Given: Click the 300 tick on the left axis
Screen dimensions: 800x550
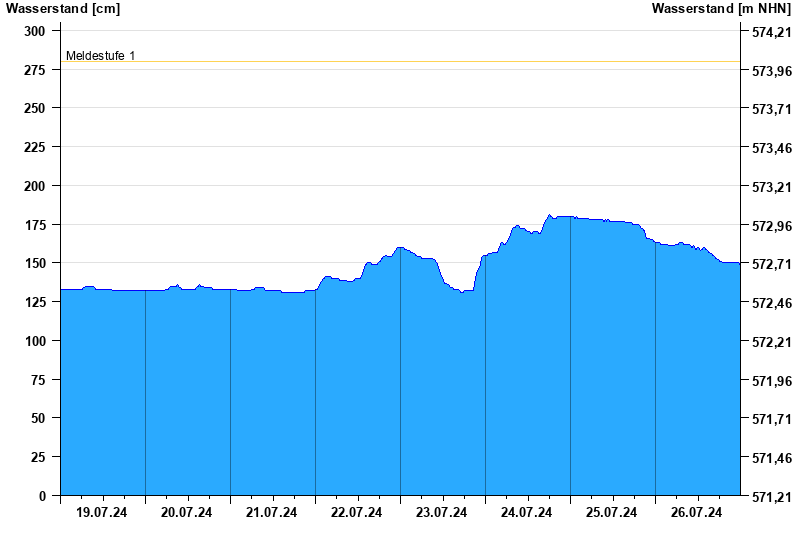Looking at the screenshot, I should (x=35, y=31).
